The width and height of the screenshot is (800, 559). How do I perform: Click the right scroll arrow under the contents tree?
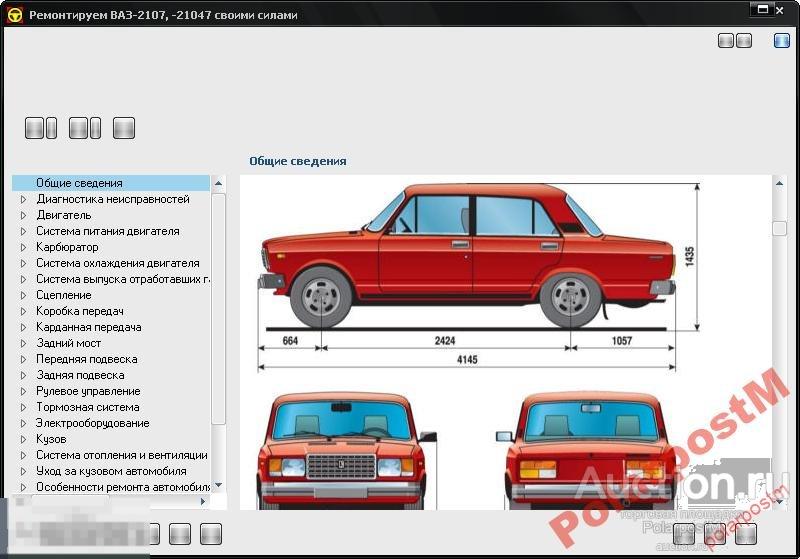[204, 501]
